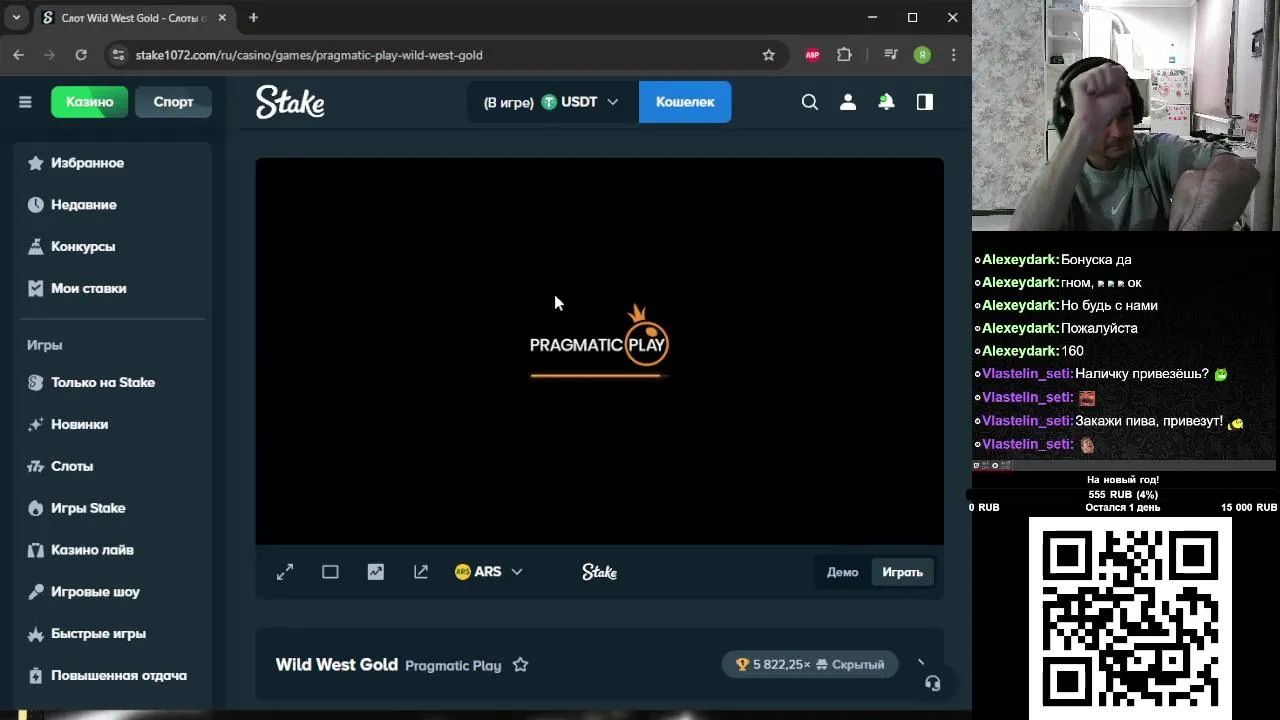Open Конкурсы in the sidebar

click(112, 246)
